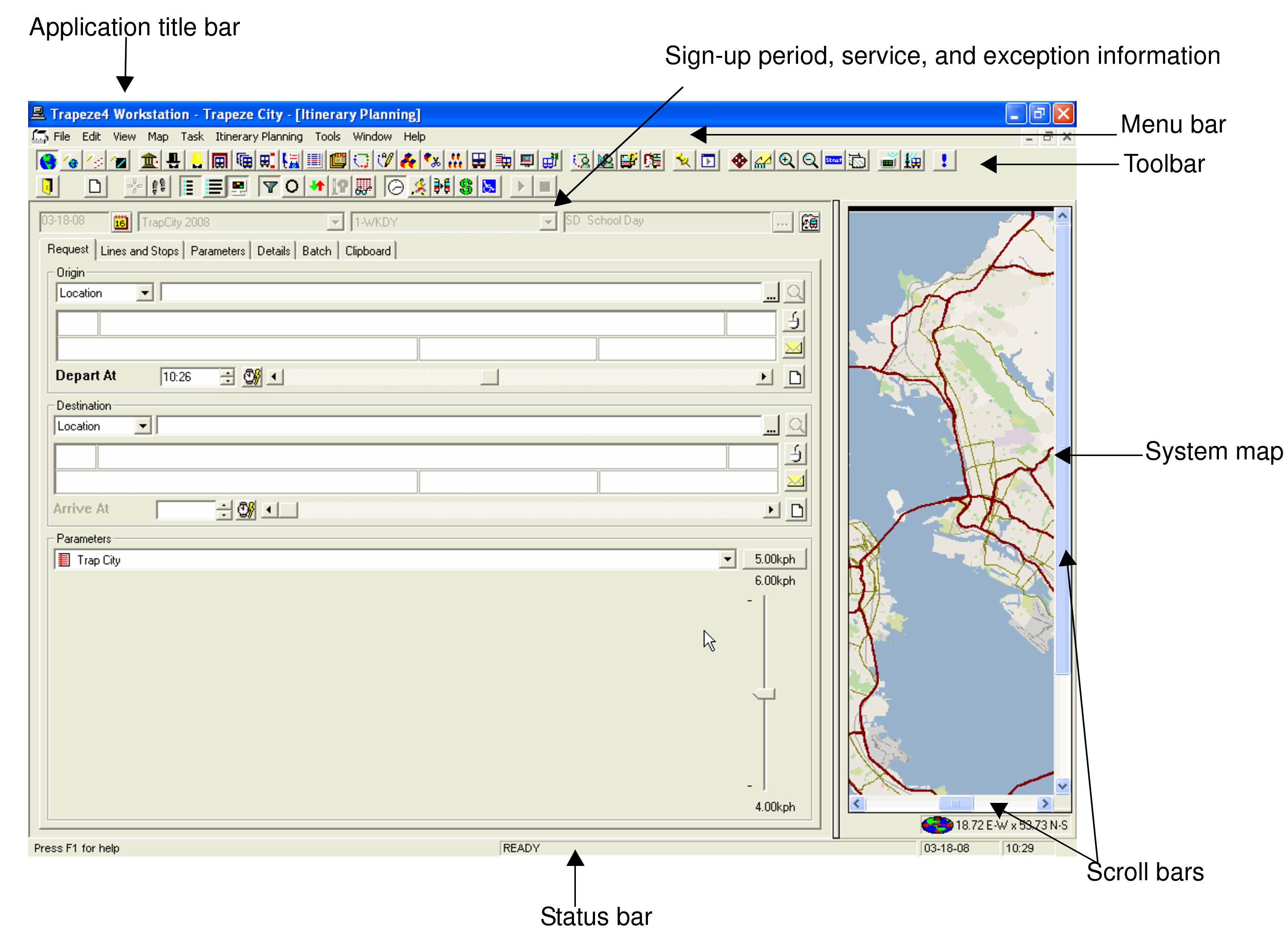This screenshot has width=1288, height=950.
Task: Open the calendar icon beside the date field
Action: pyautogui.click(x=121, y=223)
